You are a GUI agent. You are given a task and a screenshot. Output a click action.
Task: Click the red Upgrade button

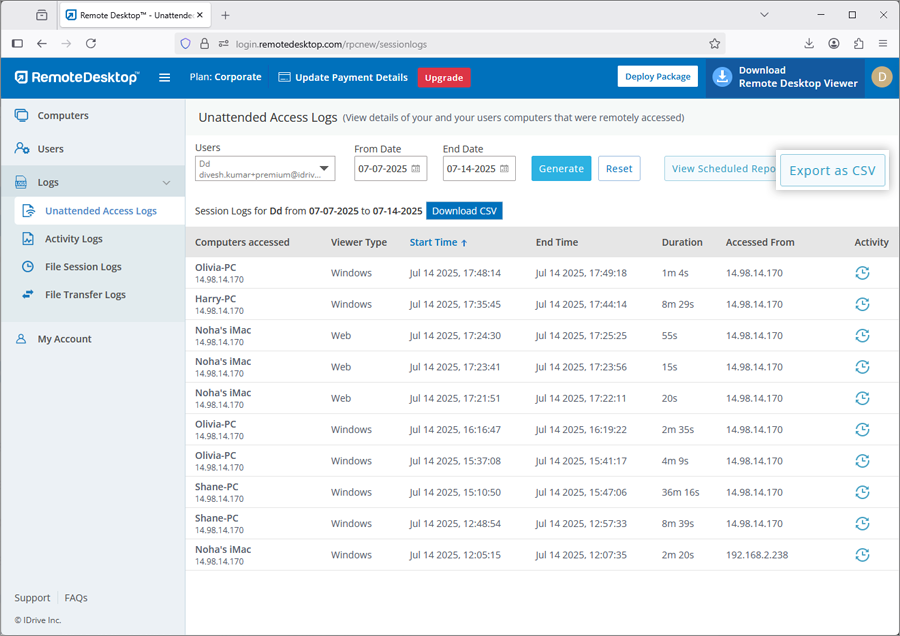[444, 78]
